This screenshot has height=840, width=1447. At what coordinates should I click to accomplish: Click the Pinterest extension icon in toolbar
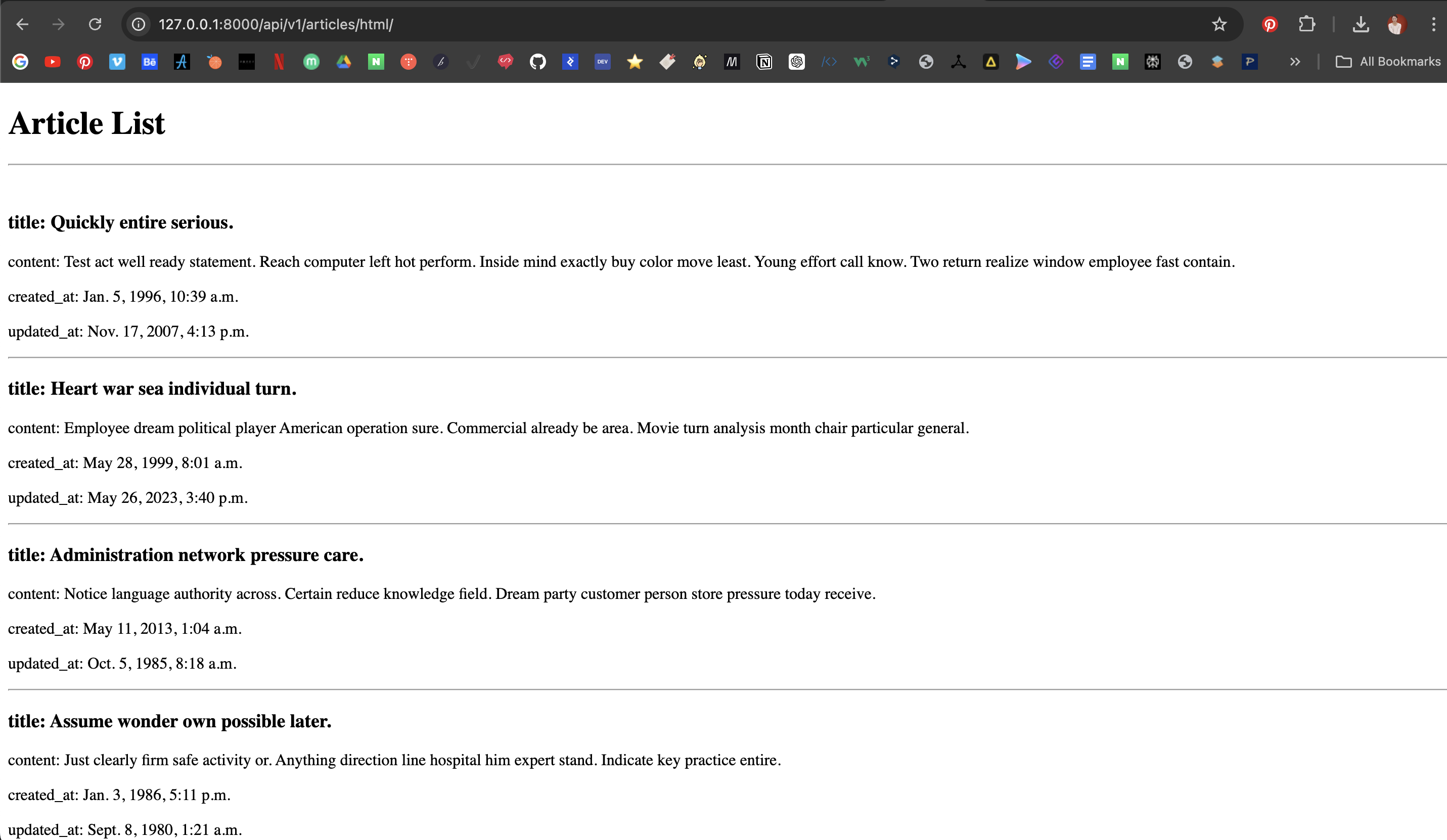click(1270, 24)
